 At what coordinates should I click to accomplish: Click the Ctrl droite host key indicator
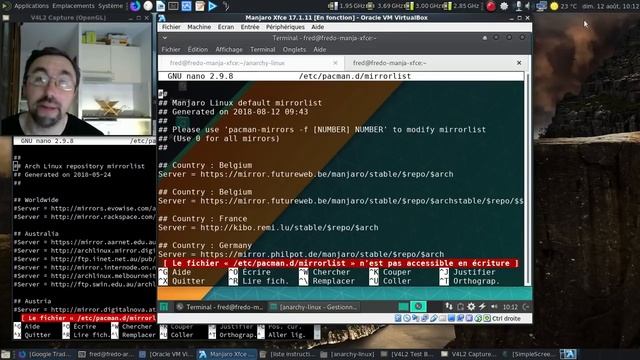click(x=506, y=318)
